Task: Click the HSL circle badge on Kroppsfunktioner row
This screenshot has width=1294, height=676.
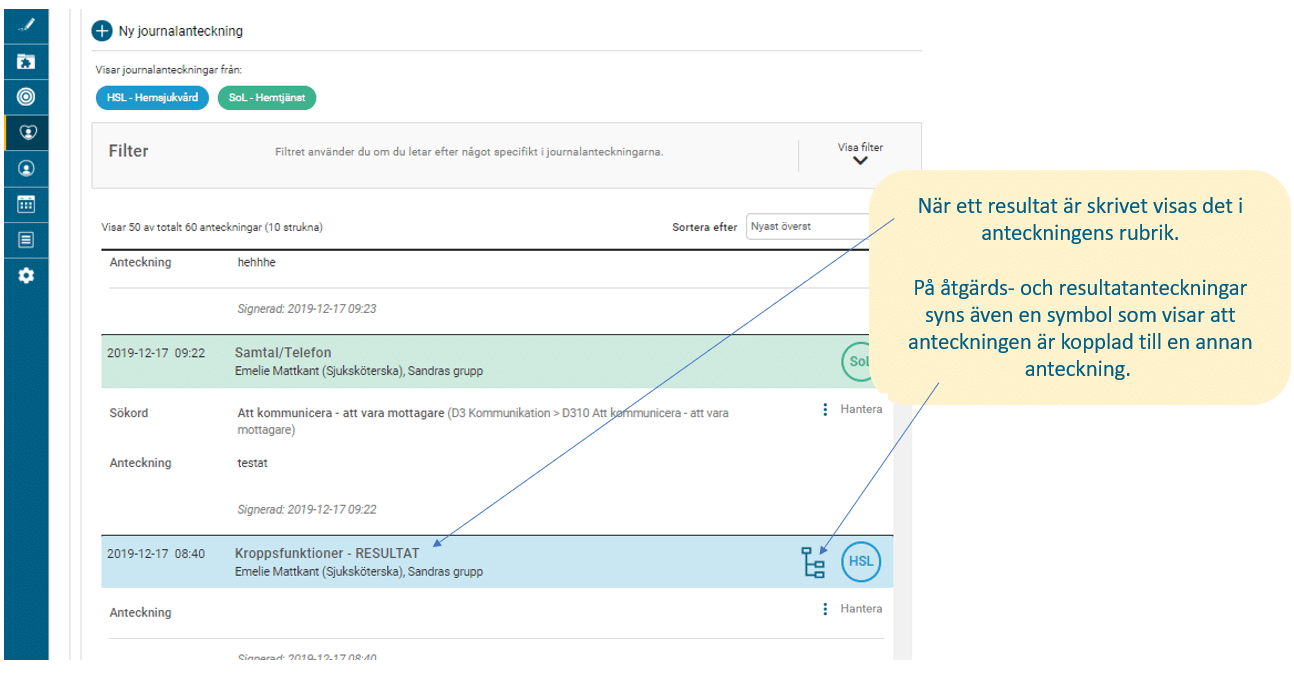Action: tap(860, 561)
